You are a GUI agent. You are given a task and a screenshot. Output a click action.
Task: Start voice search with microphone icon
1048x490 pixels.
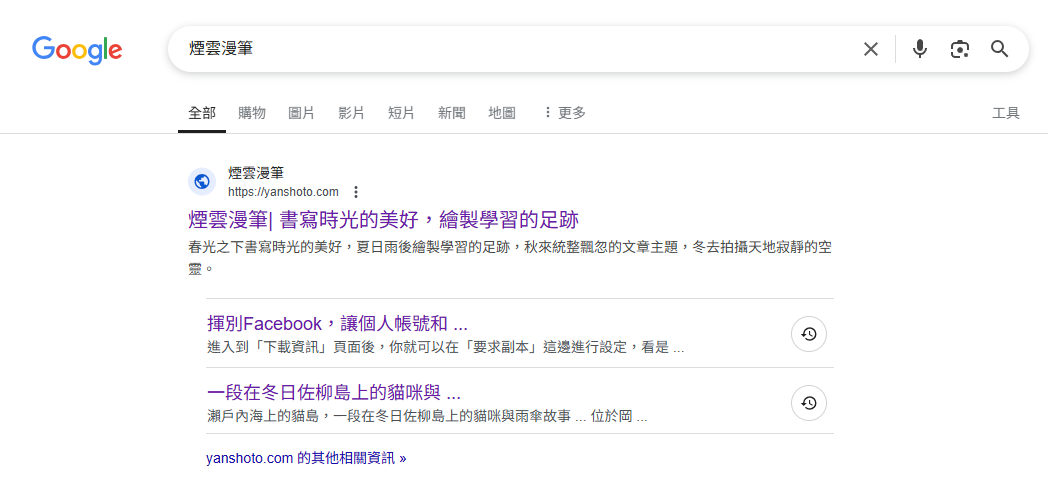pyautogui.click(x=920, y=49)
